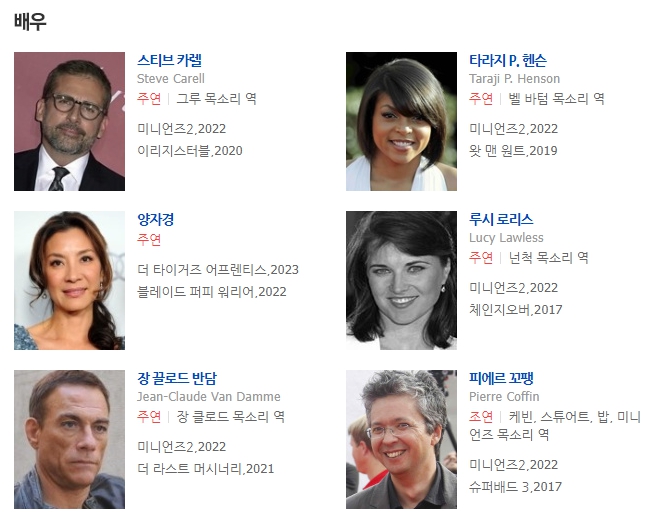This screenshot has height=517, width=656.
Task: Open the 이리지스터블,2020 film link
Action: 190,150
